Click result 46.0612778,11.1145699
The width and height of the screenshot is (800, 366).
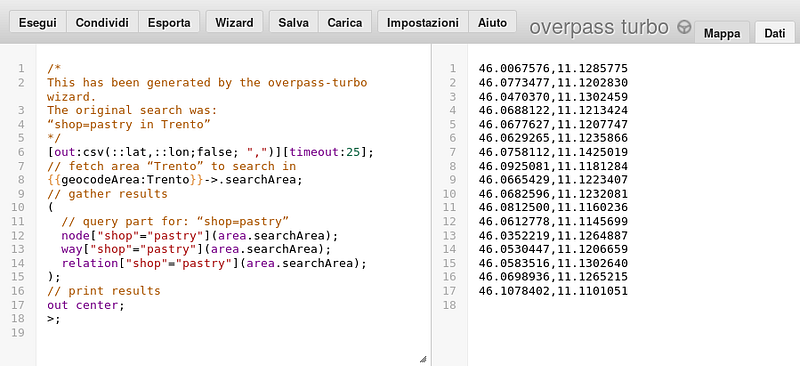pyautogui.click(x=553, y=222)
